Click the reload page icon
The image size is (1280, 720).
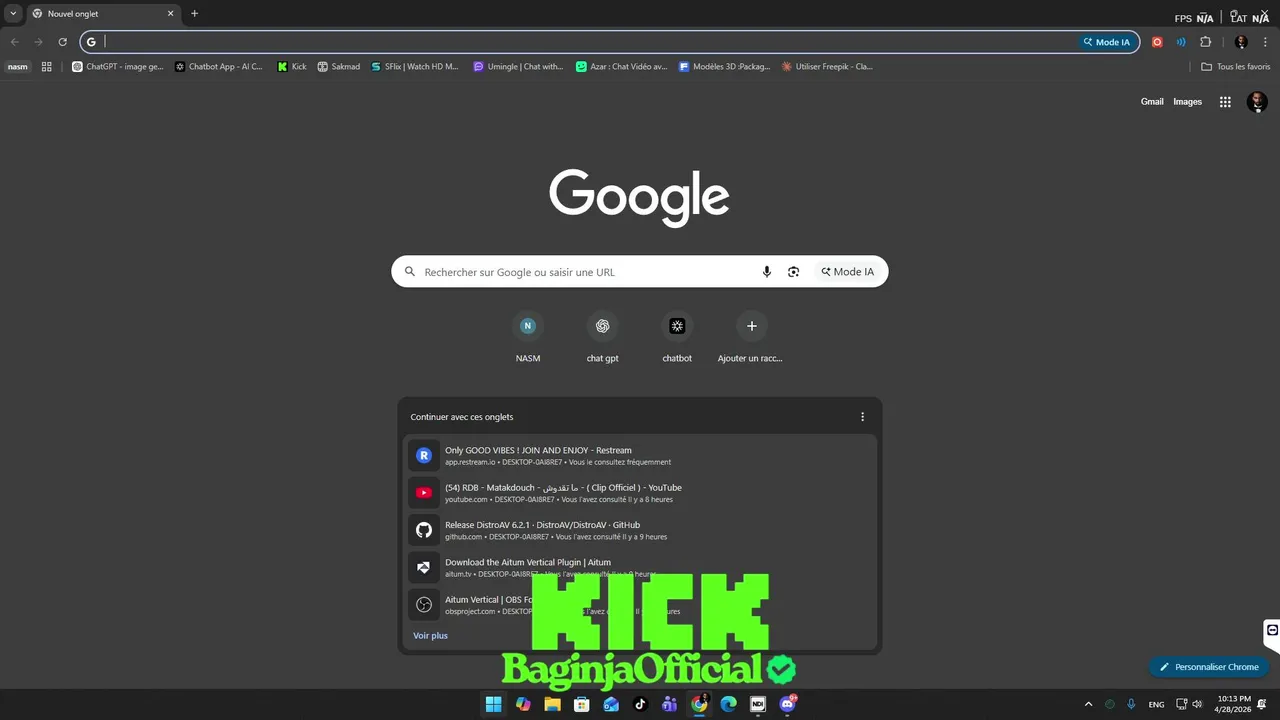pos(62,42)
